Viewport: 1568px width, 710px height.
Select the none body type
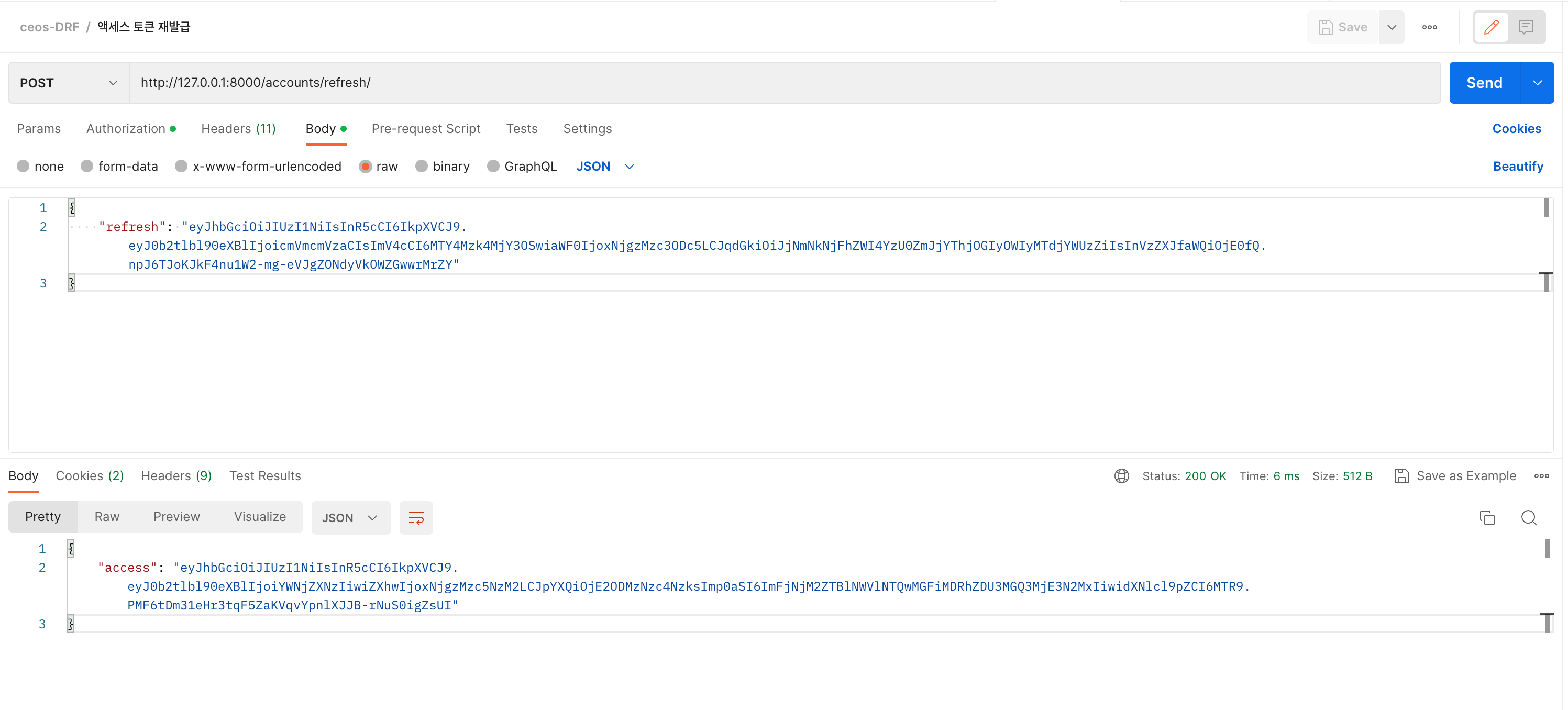pos(23,166)
